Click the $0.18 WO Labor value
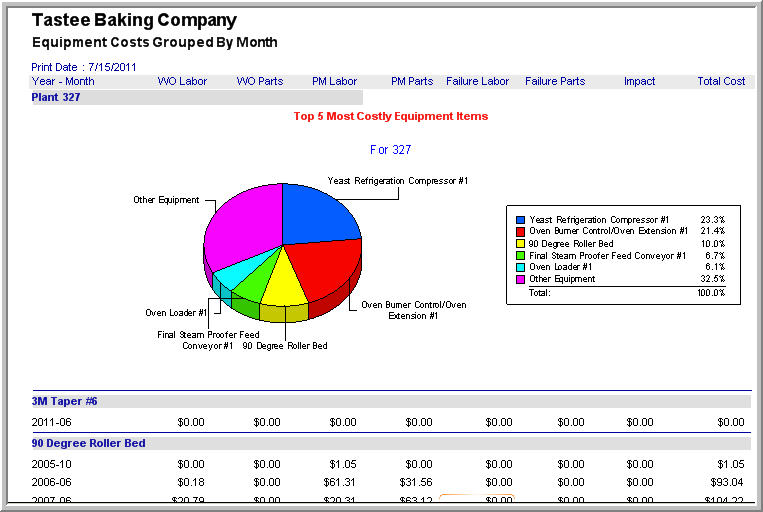 (191, 482)
